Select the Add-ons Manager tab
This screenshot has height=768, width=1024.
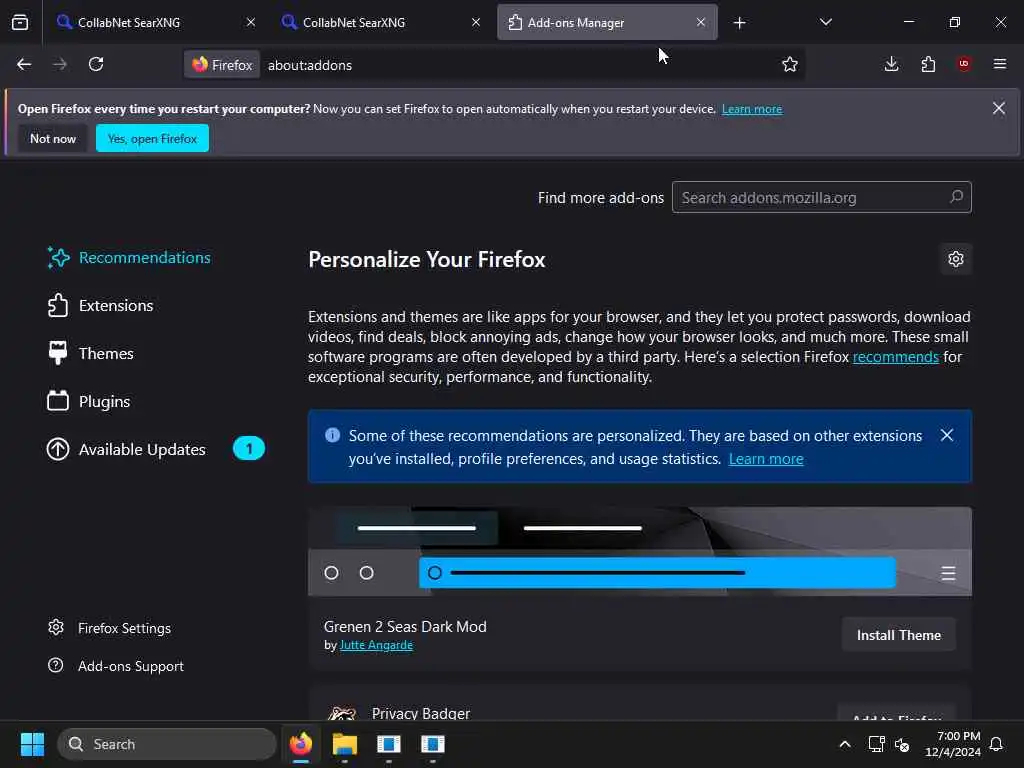click(x=607, y=22)
